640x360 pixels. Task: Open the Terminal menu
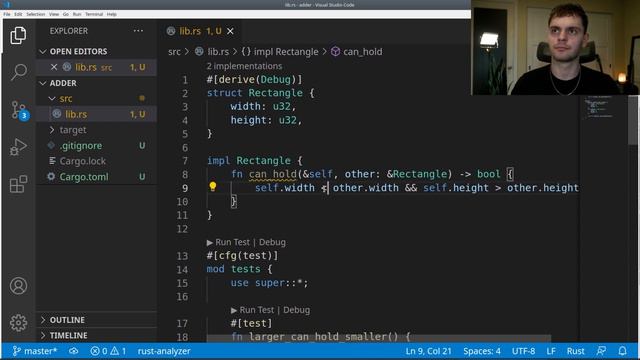94,14
